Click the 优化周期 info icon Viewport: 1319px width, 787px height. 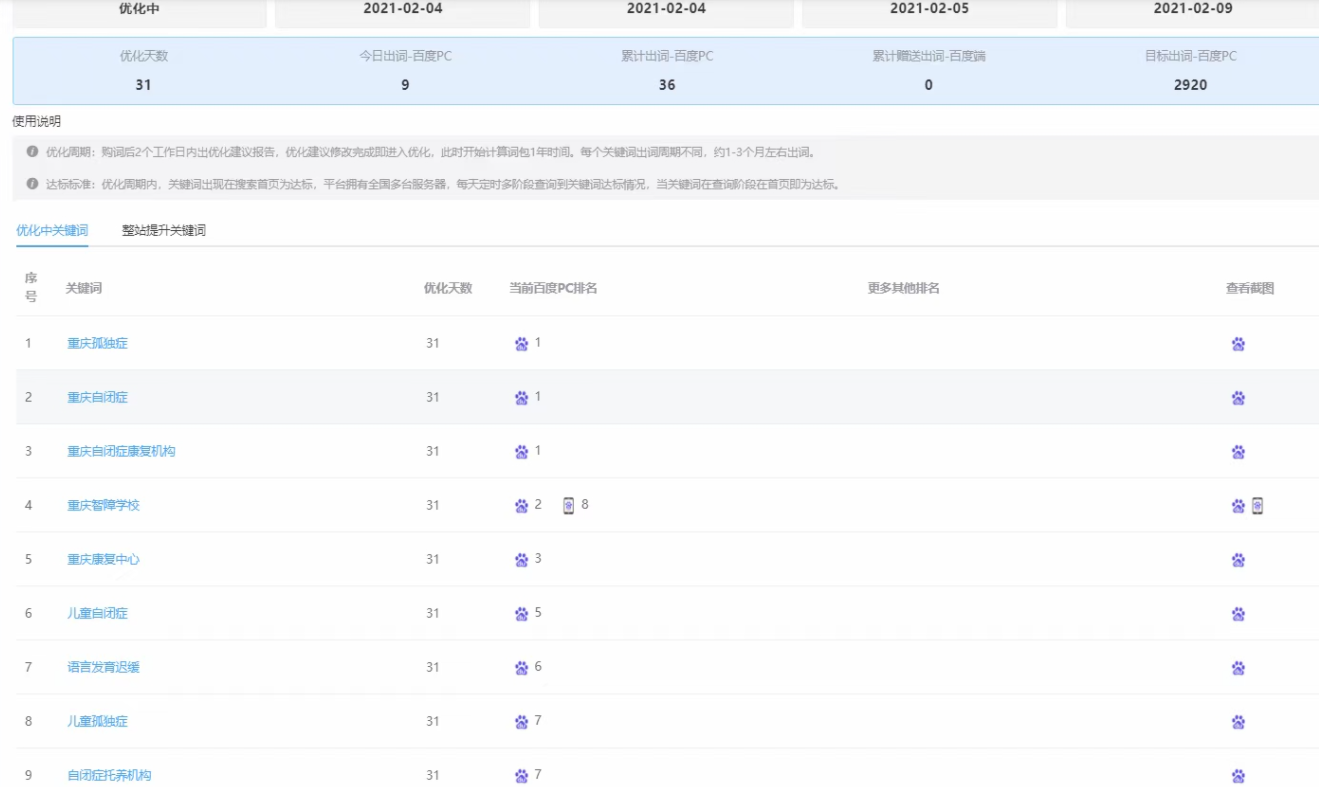tap(33, 153)
